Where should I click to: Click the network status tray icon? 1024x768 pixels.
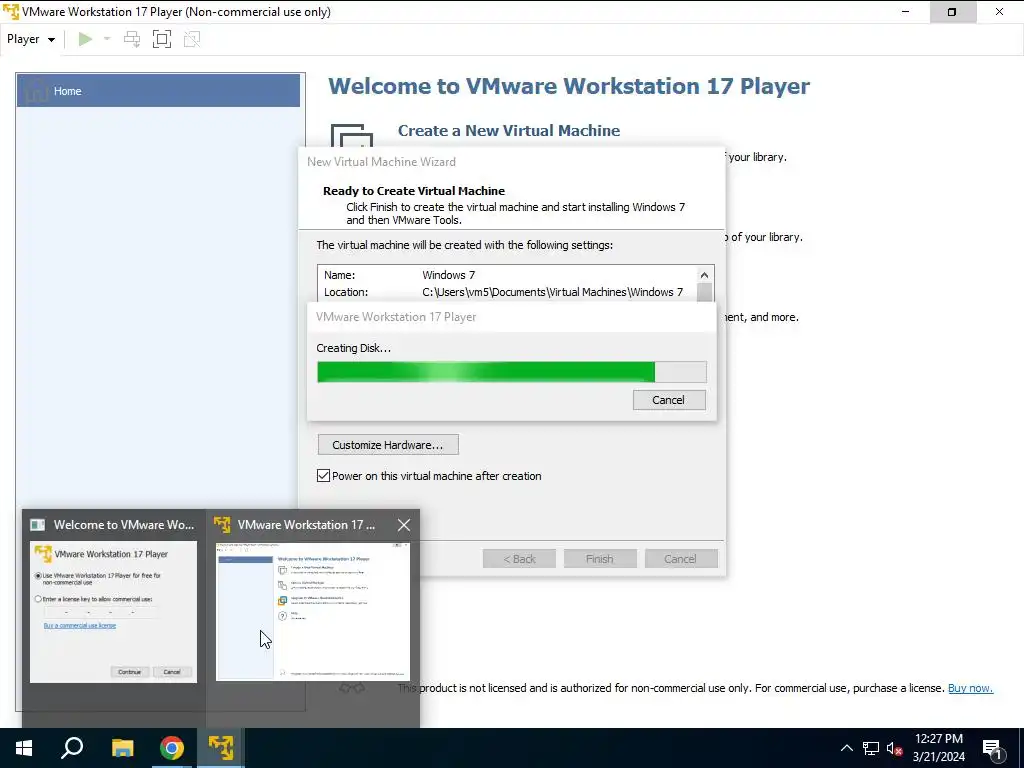click(871, 748)
